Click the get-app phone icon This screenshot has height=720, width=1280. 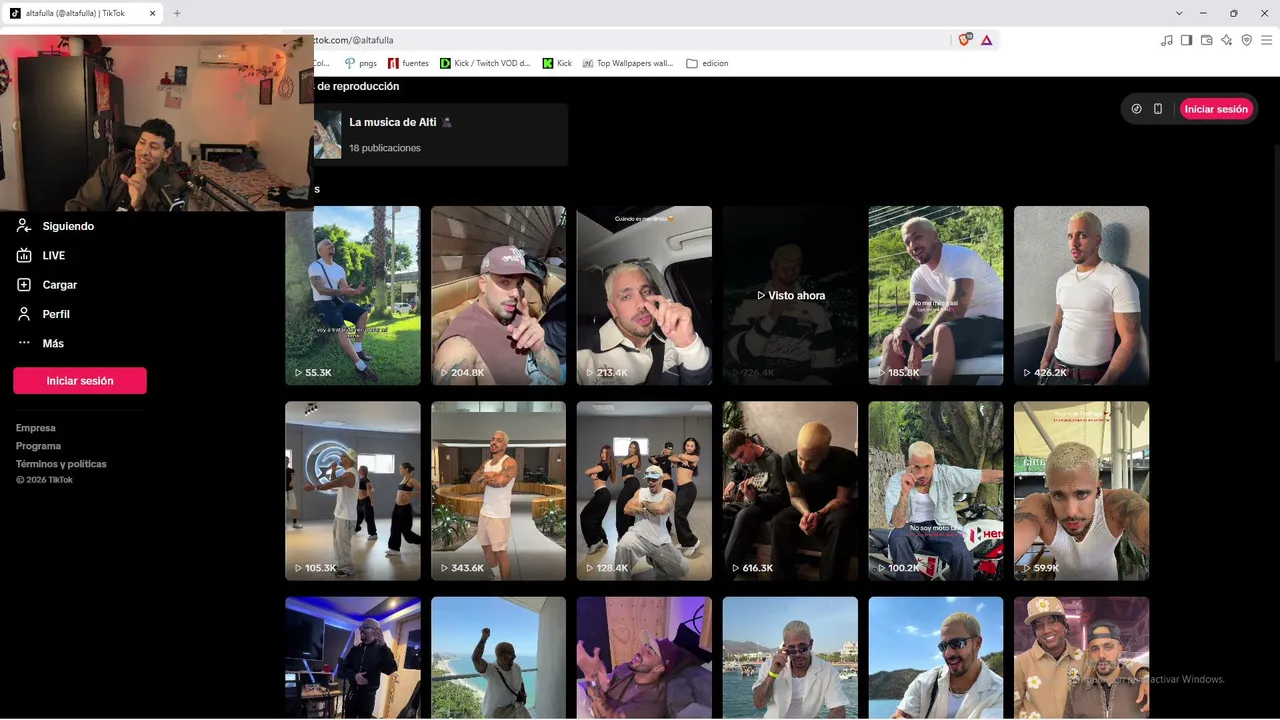pyautogui.click(x=1158, y=109)
